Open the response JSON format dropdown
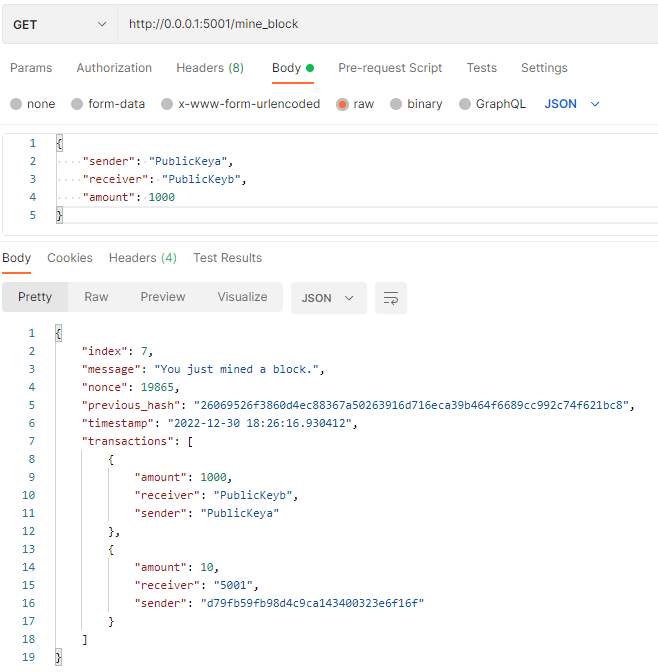This screenshot has height=672, width=658. click(328, 298)
